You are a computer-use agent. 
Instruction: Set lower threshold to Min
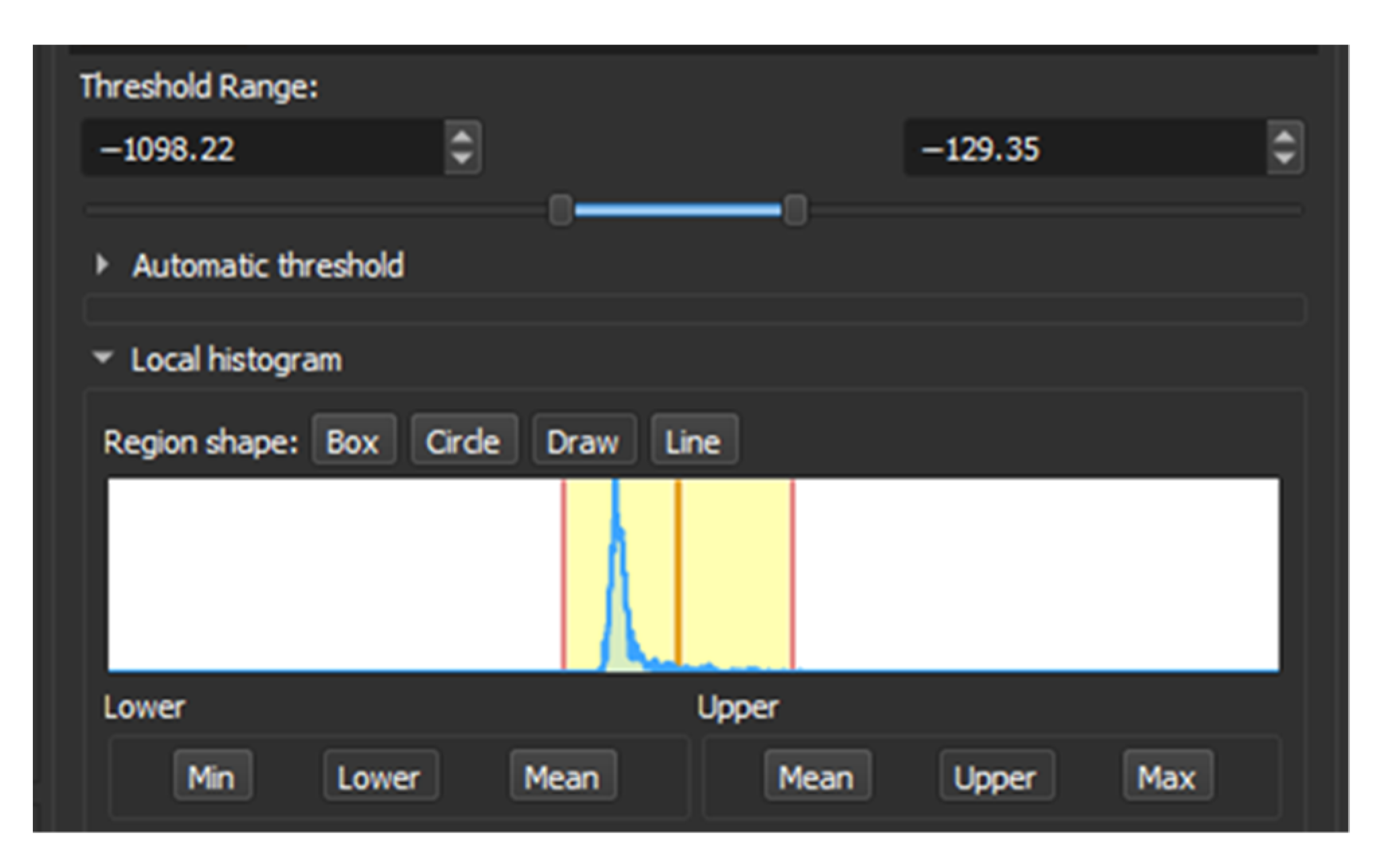point(212,777)
